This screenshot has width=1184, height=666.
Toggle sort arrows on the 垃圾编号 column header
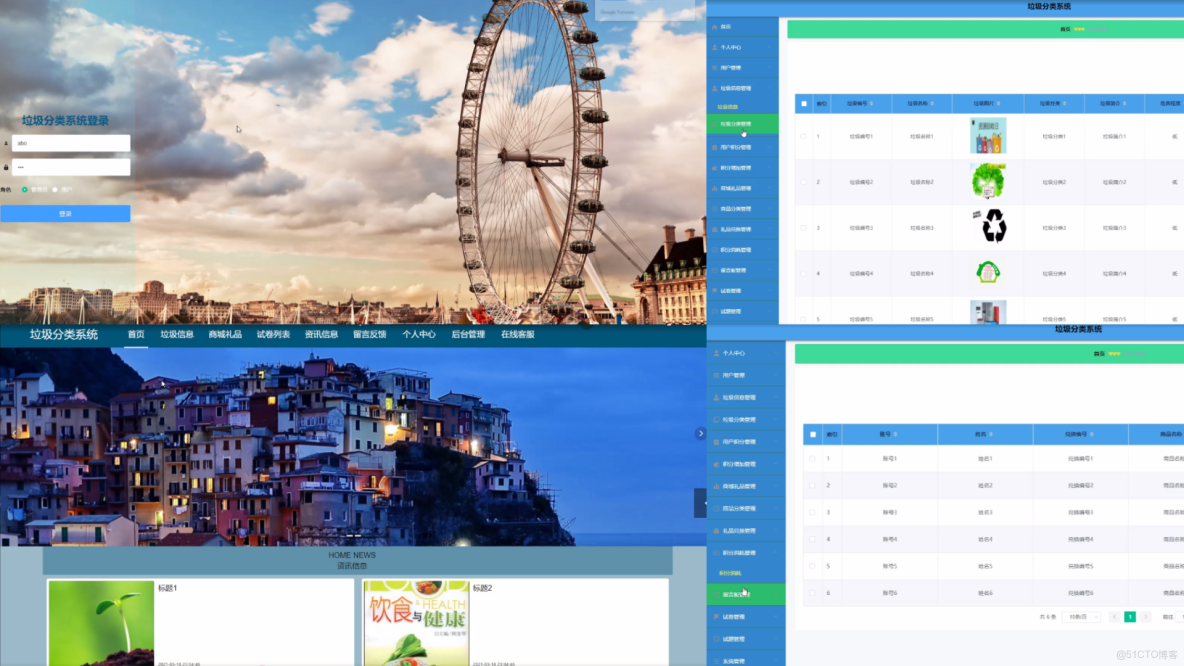pos(871,103)
